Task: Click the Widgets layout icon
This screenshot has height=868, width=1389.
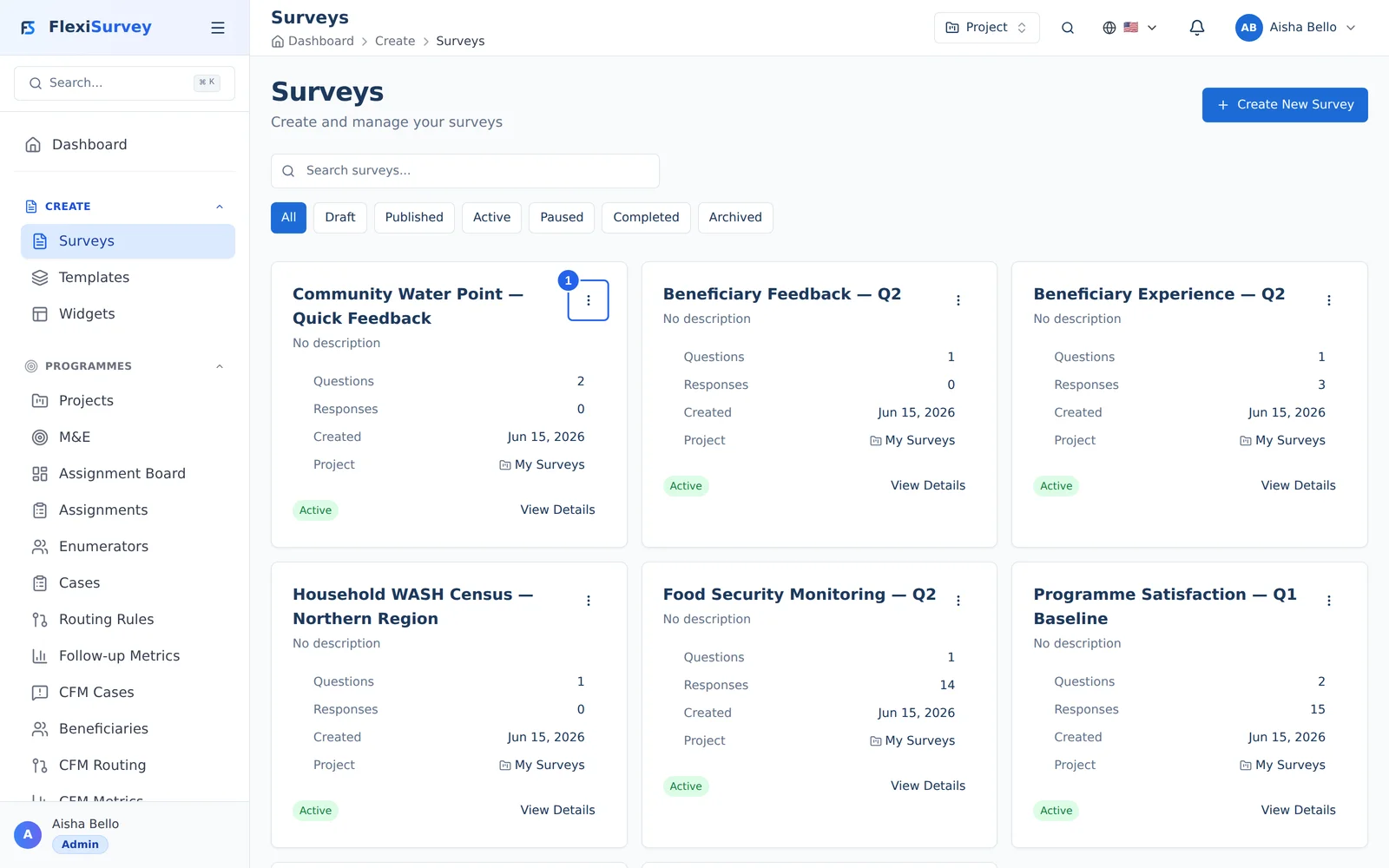Action: (40, 314)
